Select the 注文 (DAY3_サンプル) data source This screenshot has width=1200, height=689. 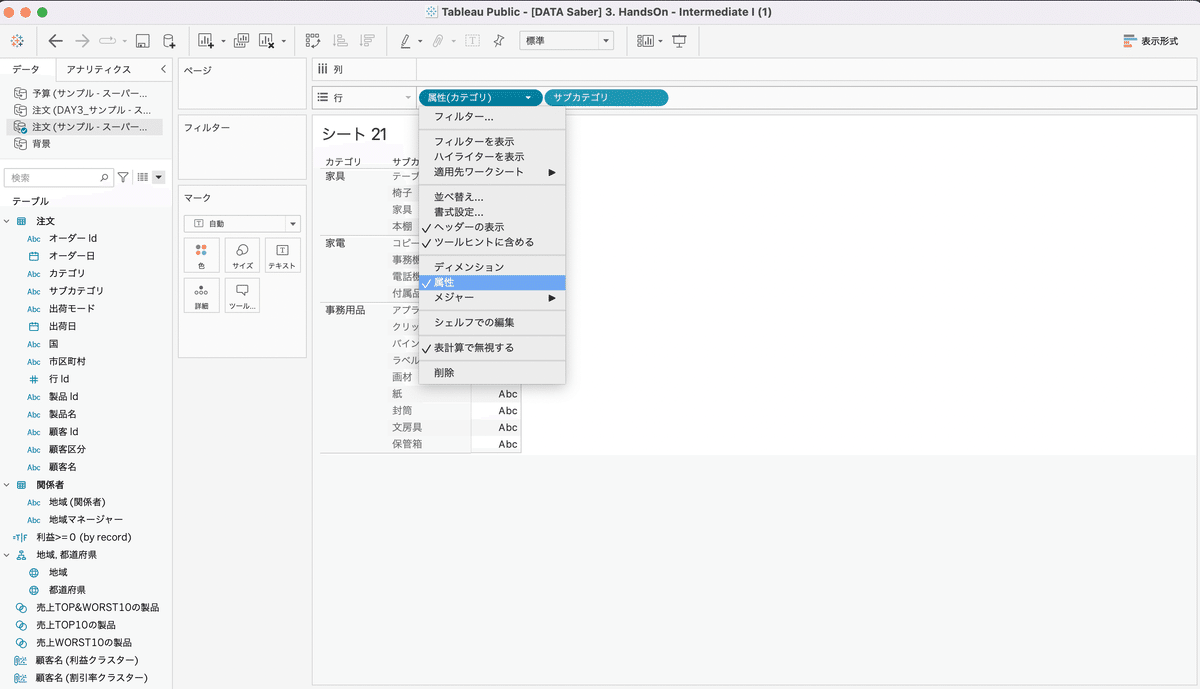(91, 110)
